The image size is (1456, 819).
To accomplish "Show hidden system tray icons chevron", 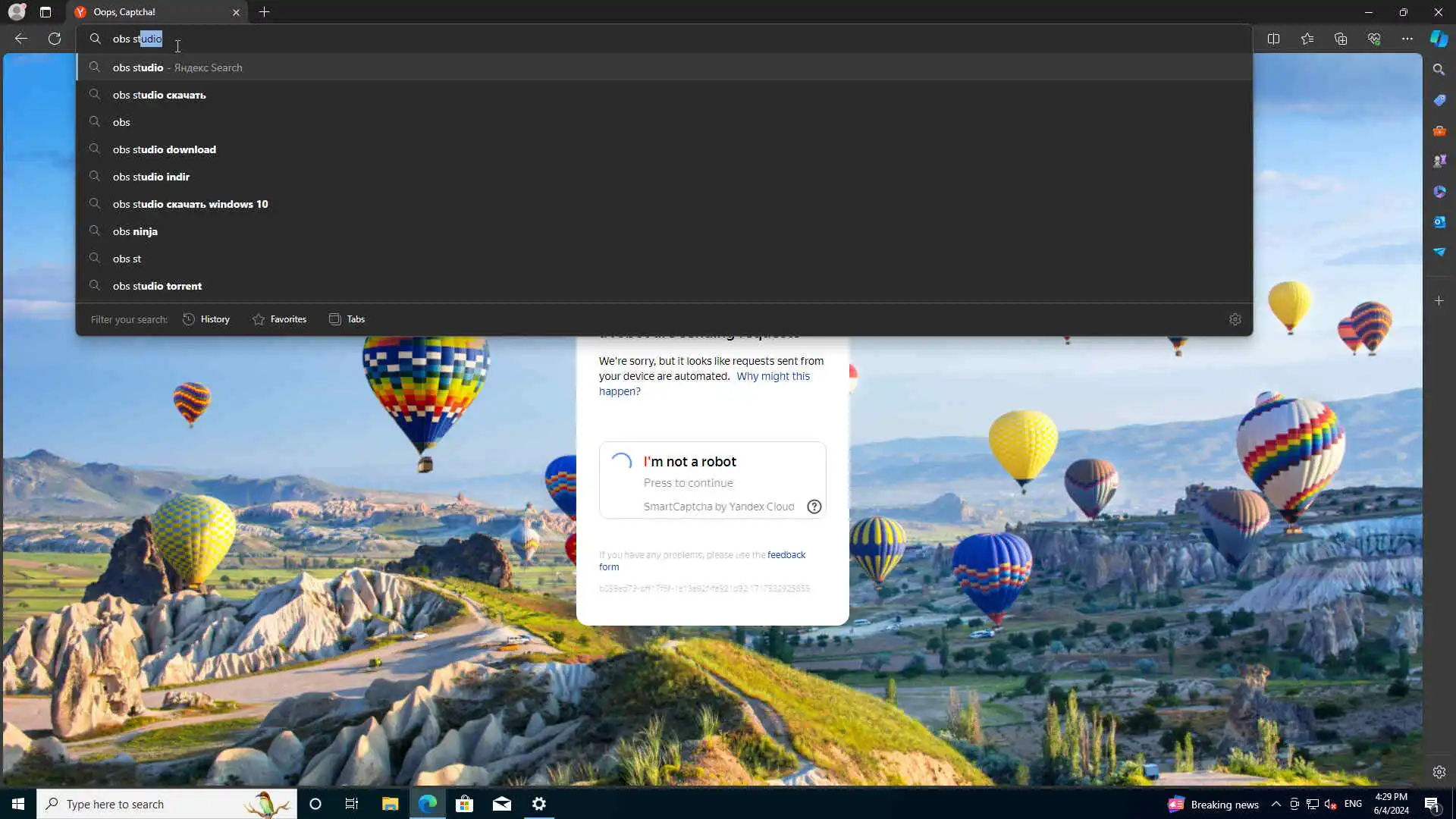I will [x=1276, y=804].
